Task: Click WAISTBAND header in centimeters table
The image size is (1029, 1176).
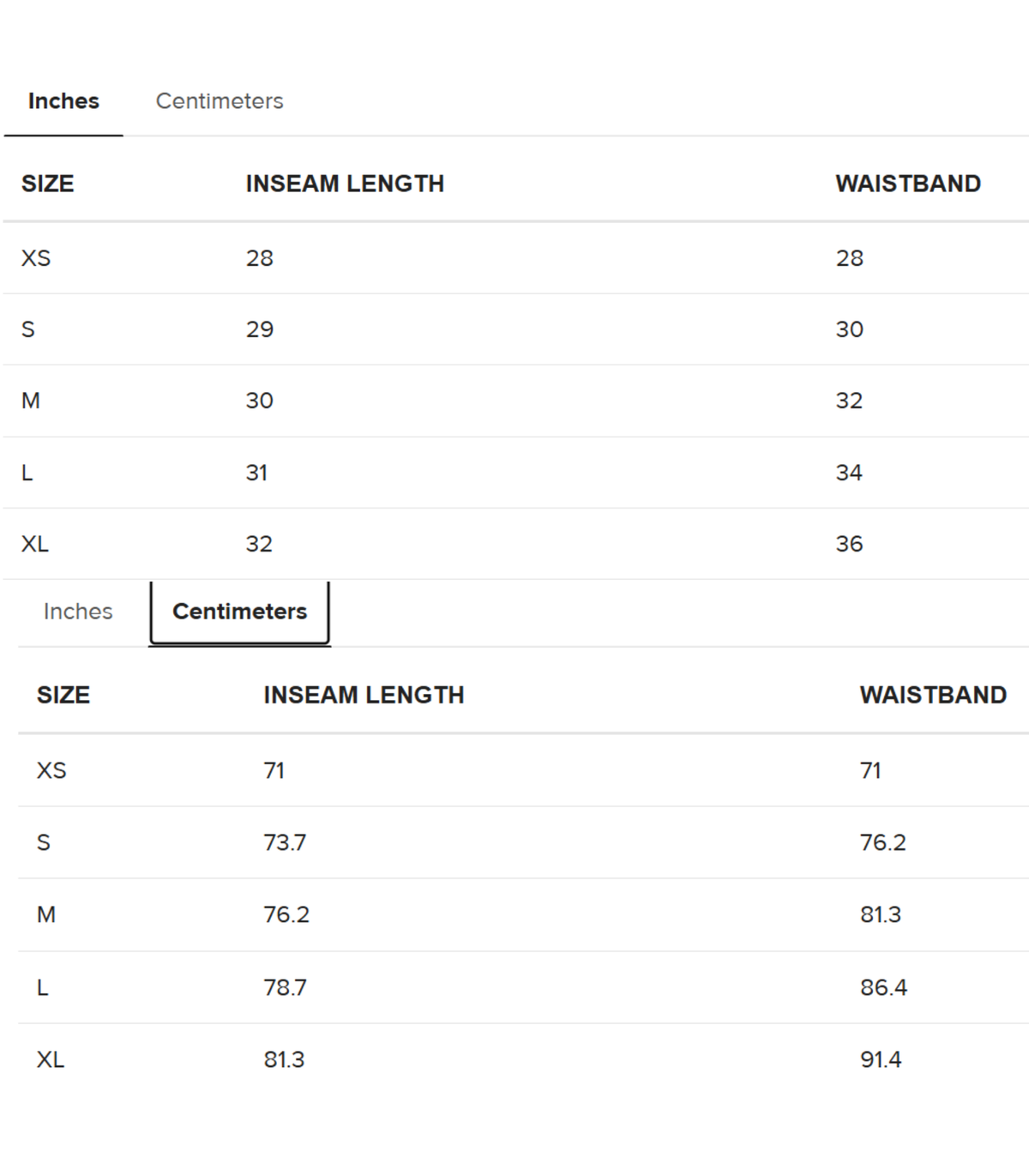Action: [x=933, y=695]
